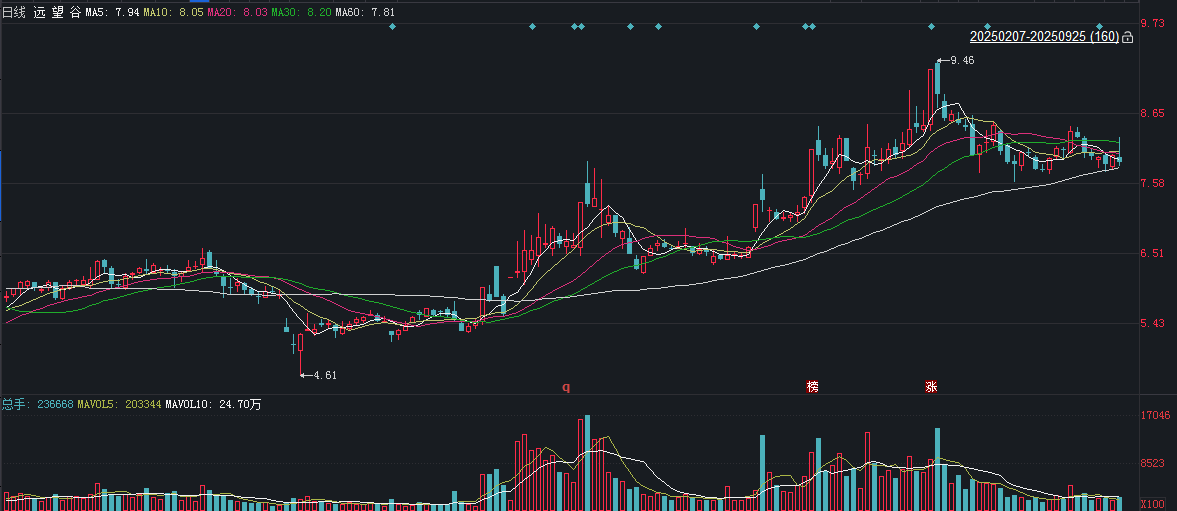This screenshot has width=1177, height=511.
Task: Select the green MA30: 8.20 indicator label
Action: click(301, 13)
